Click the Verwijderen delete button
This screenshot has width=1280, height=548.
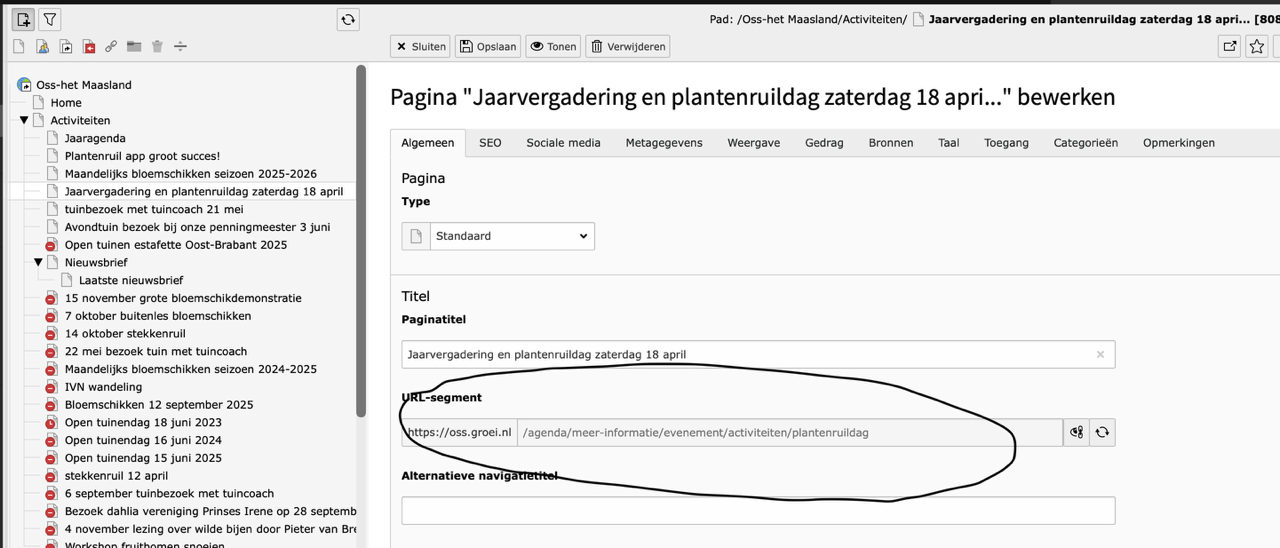626,46
